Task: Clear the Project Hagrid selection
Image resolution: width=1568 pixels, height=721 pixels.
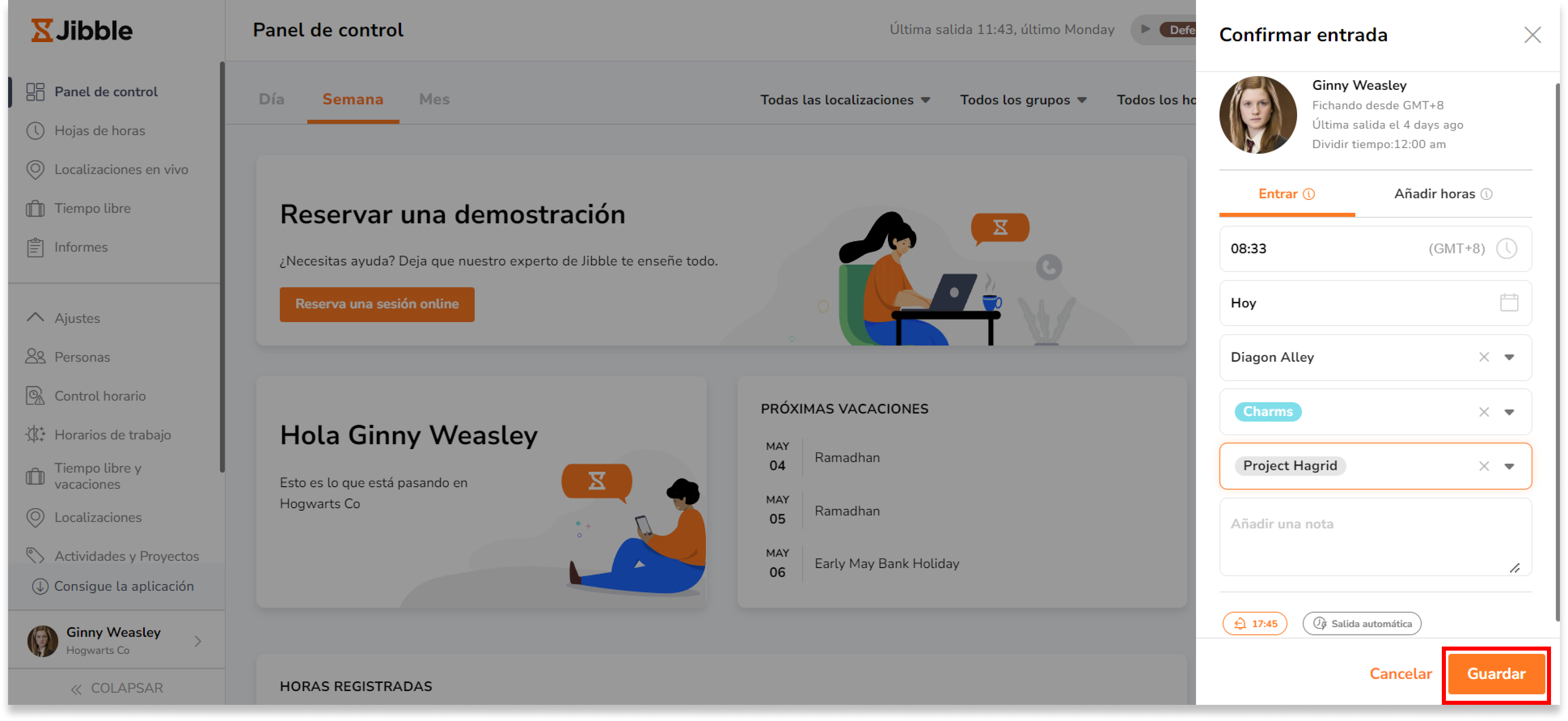Action: 1483,467
